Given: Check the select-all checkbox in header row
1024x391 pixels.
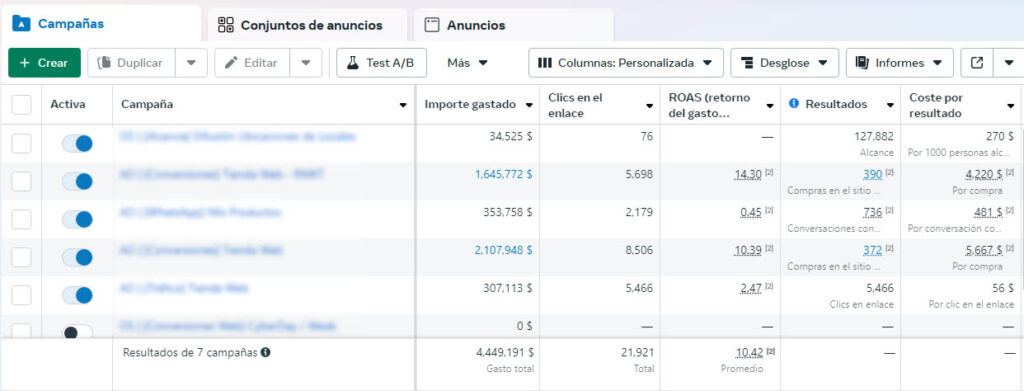Looking at the screenshot, I should click(x=22, y=104).
